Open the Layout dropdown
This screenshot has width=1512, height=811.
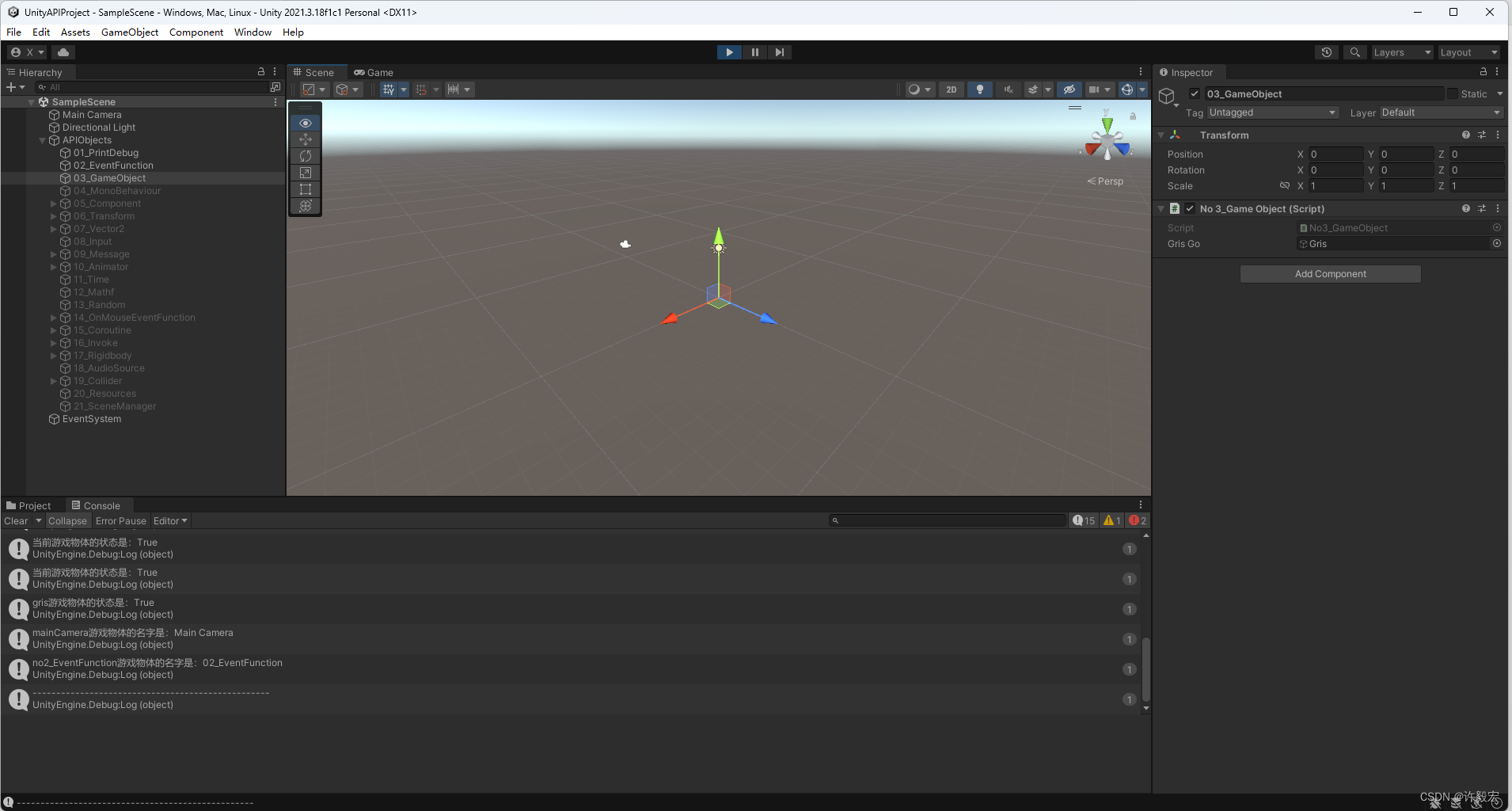1468,51
